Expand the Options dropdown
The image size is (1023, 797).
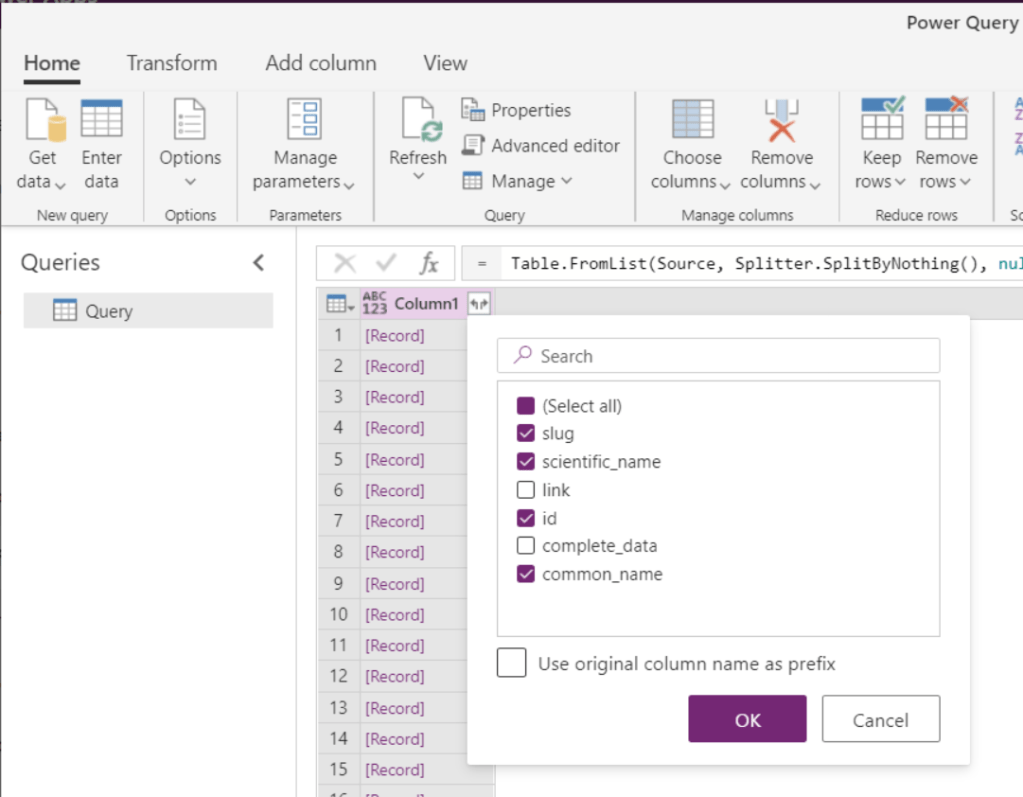coord(190,182)
